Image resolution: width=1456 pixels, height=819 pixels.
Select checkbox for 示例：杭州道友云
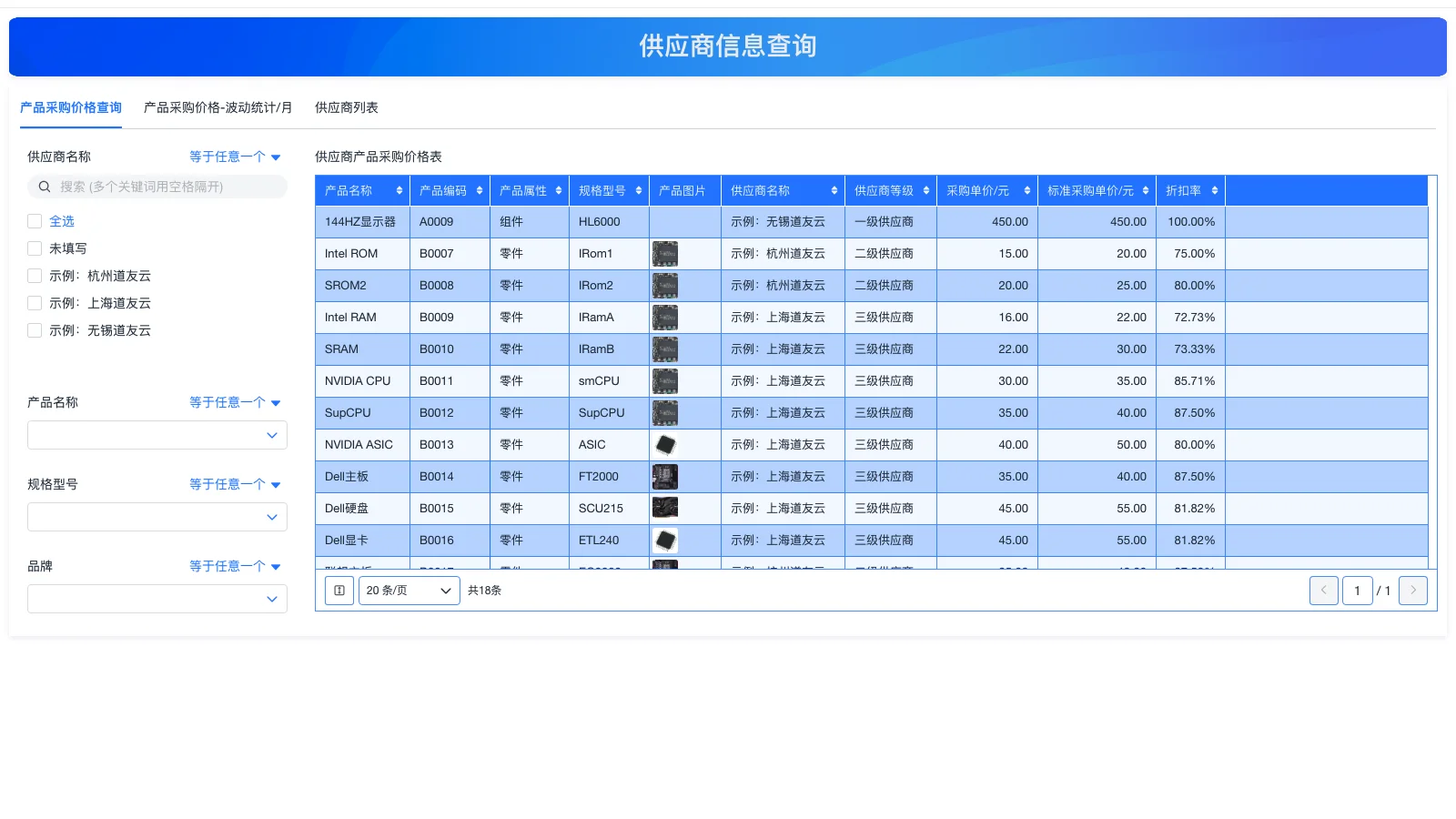click(34, 276)
